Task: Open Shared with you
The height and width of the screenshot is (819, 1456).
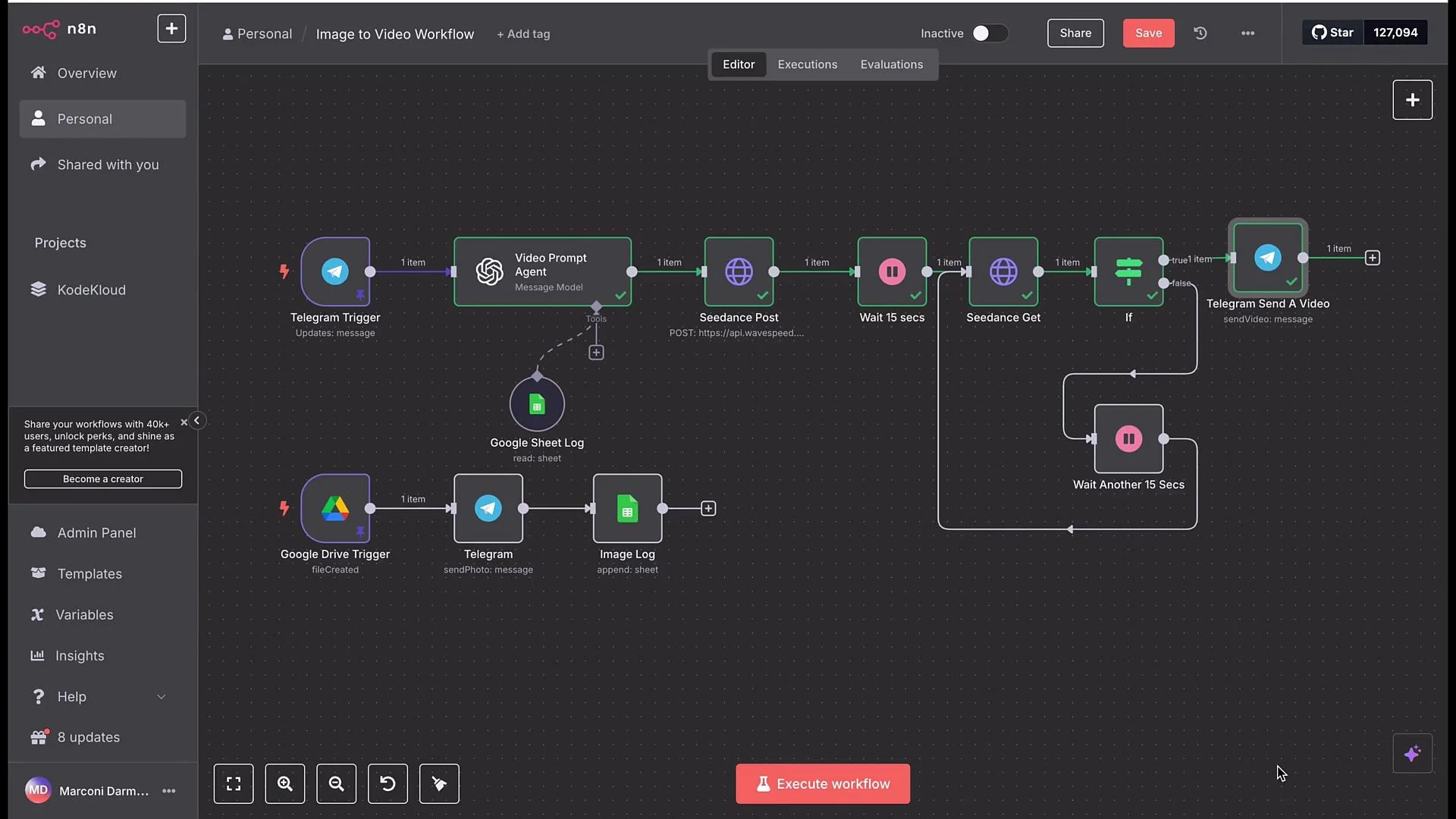Action: pyautogui.click(x=102, y=165)
